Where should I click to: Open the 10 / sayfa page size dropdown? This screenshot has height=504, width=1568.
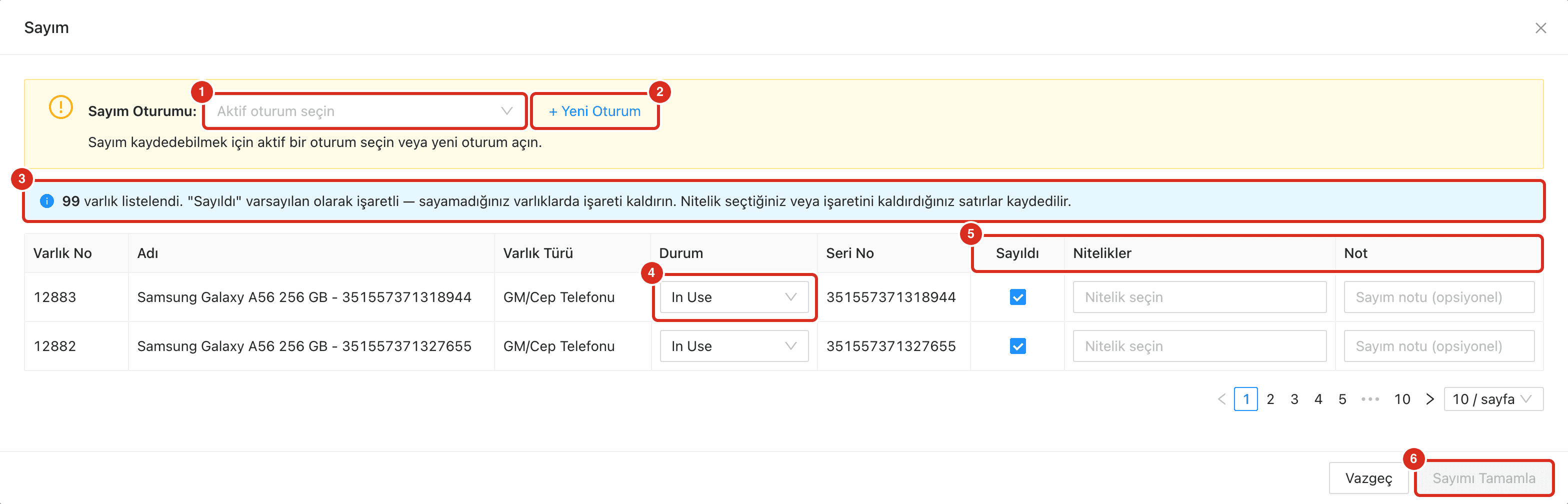(1493, 399)
